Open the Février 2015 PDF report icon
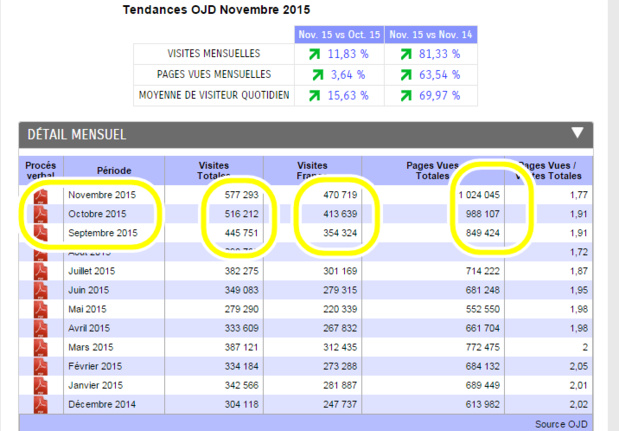619x431 pixels. click(41, 366)
